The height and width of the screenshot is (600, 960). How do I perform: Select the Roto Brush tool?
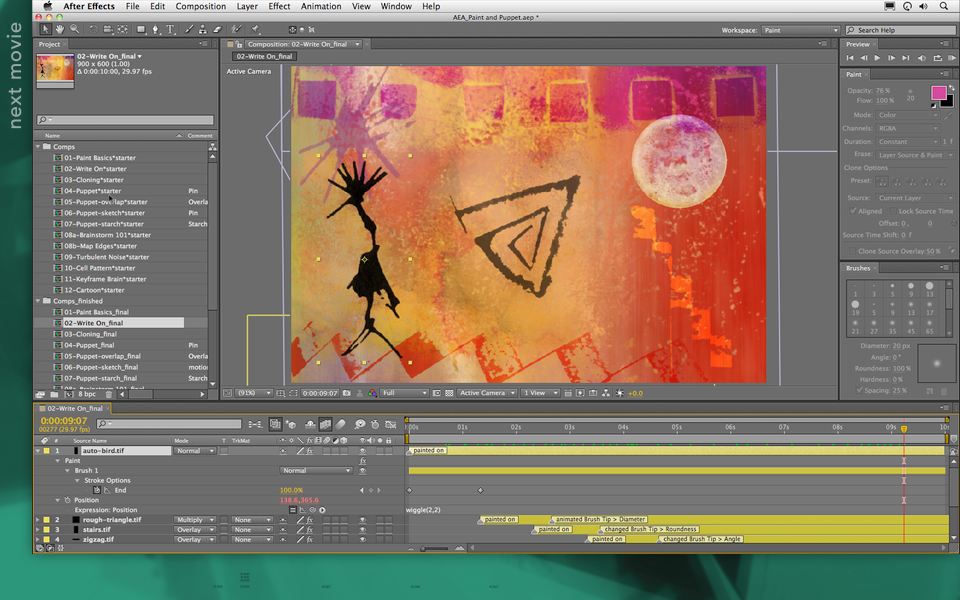pos(236,29)
